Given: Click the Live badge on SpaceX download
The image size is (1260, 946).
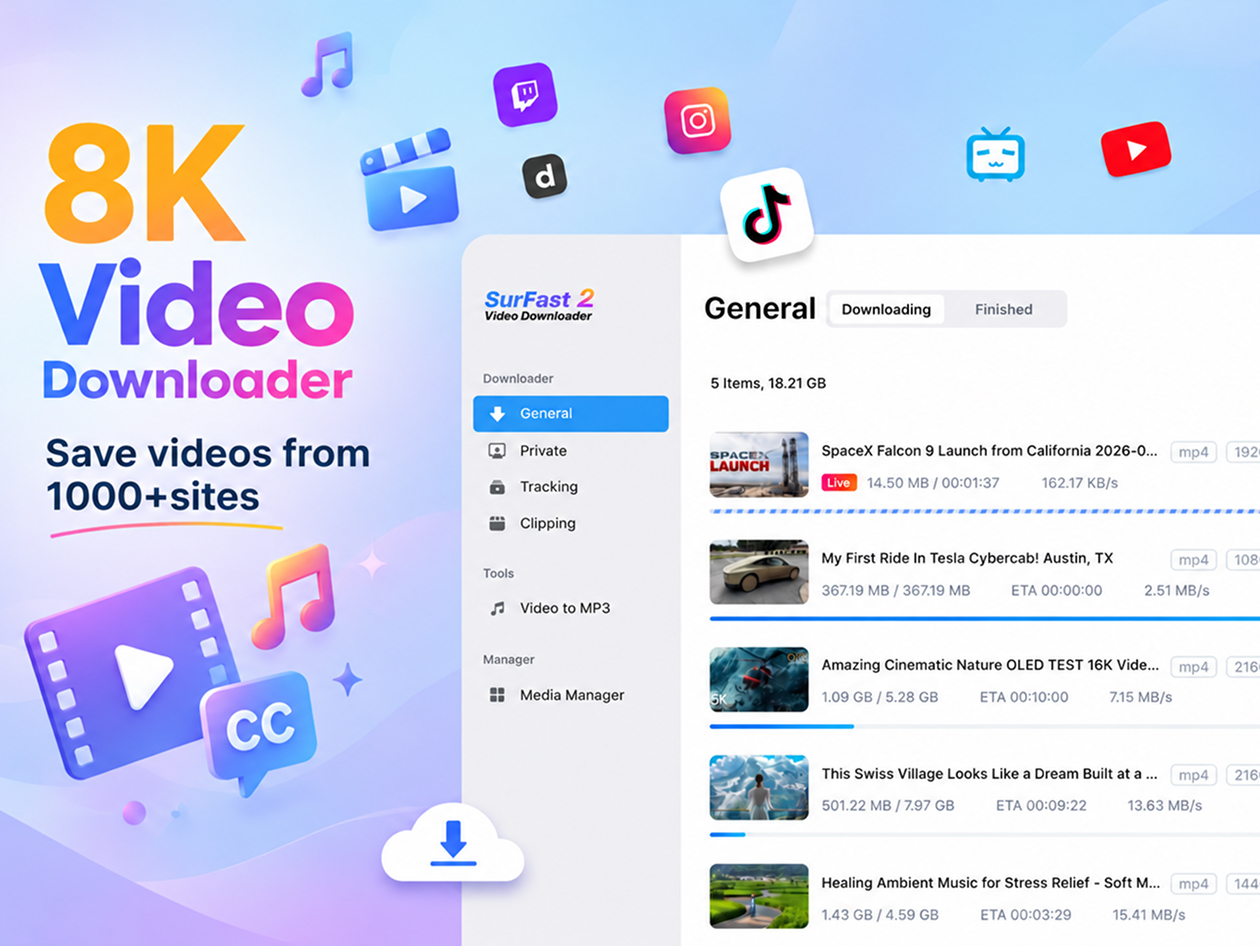Looking at the screenshot, I should (839, 483).
